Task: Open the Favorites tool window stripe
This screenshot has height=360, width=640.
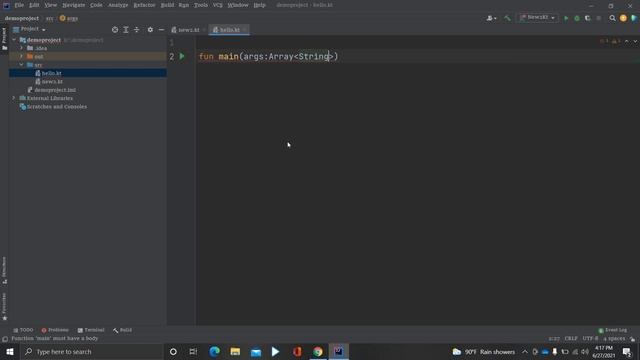Action: click(4, 306)
